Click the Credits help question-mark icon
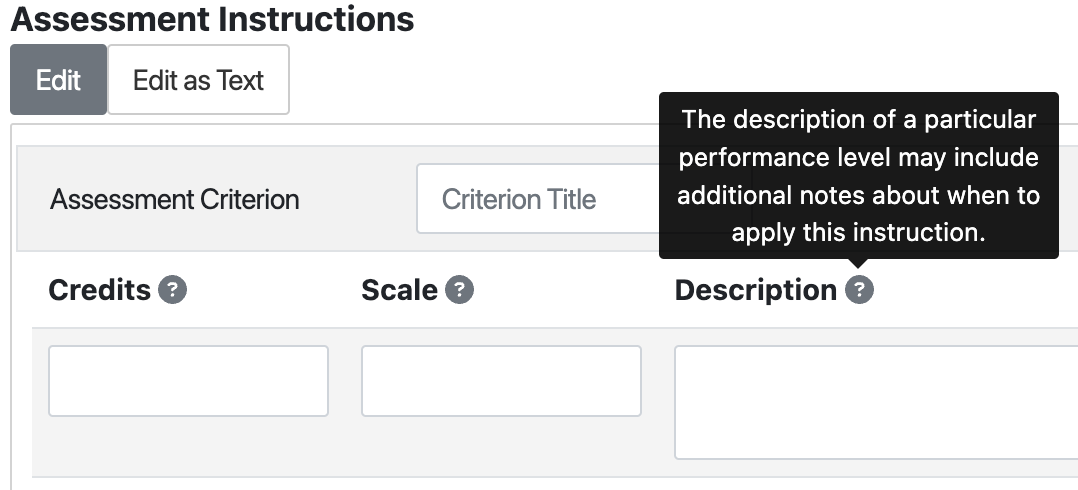 point(173,291)
